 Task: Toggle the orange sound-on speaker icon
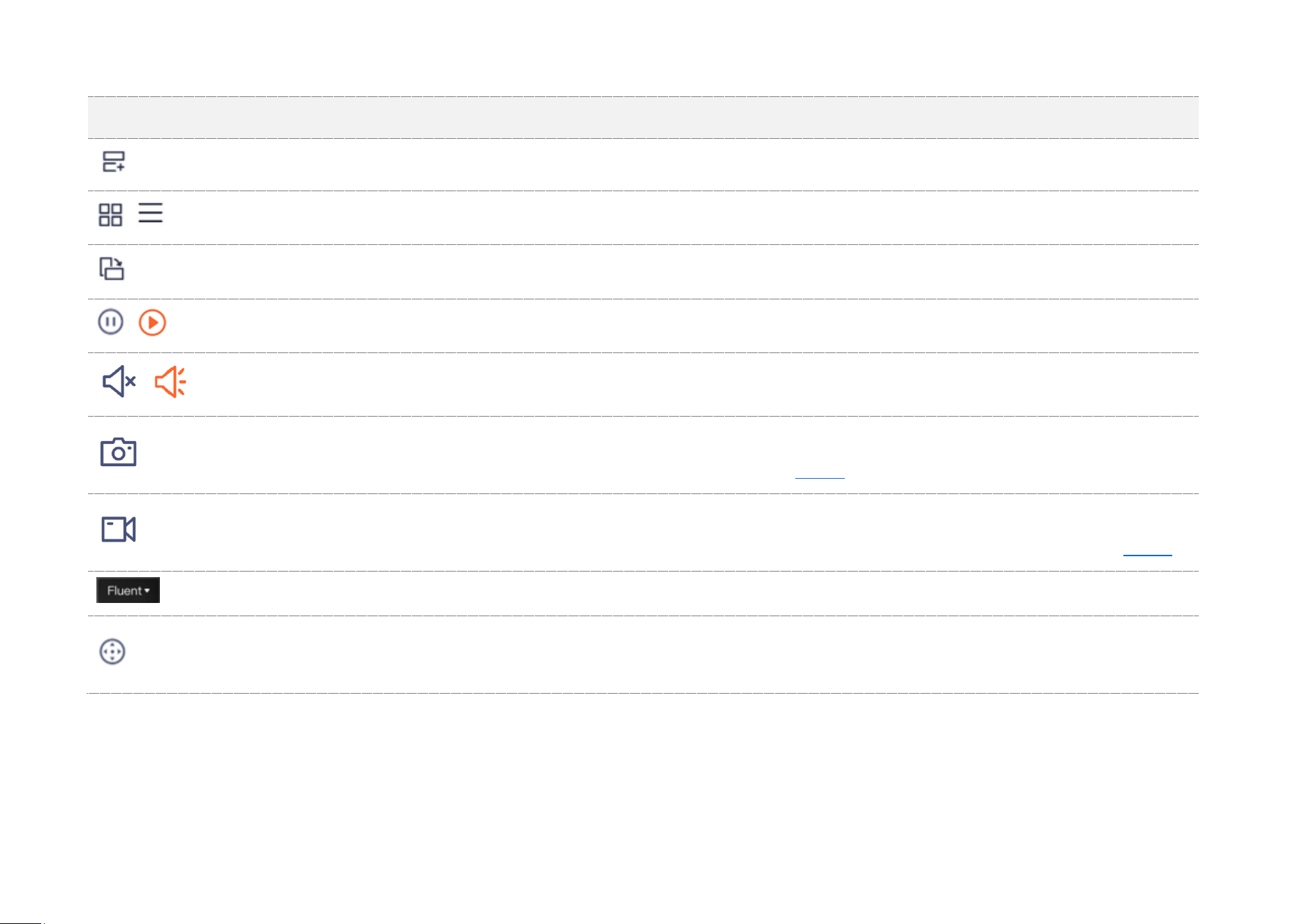pyautogui.click(x=170, y=382)
